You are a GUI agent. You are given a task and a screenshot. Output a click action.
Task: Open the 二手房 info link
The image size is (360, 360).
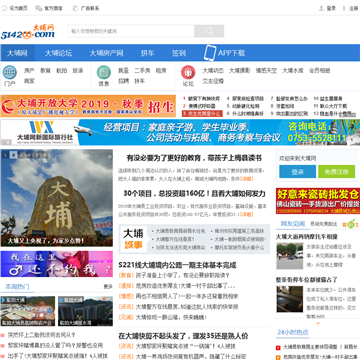142,71
